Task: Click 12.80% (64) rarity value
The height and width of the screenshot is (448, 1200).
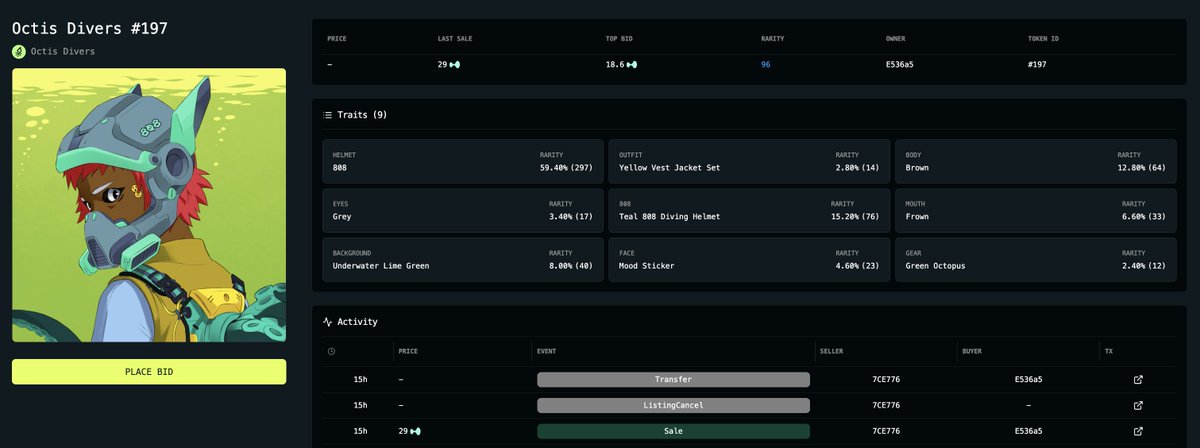Action: (1141, 168)
